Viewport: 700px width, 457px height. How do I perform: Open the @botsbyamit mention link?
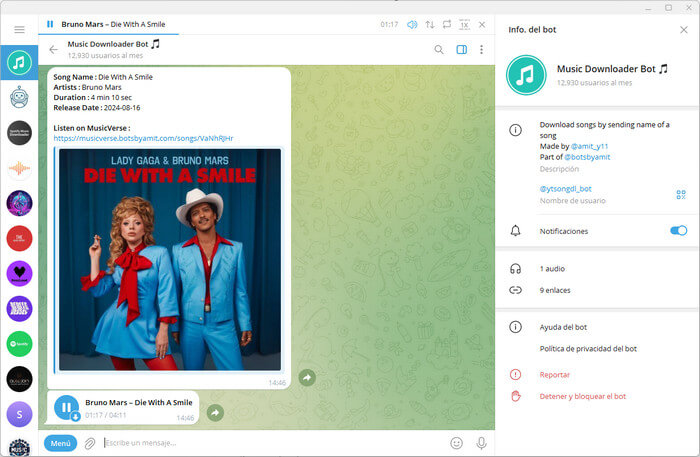(587, 157)
